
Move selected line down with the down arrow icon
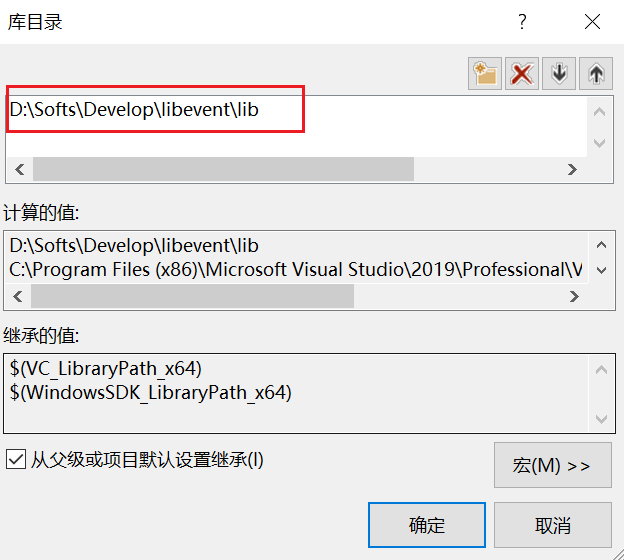tap(559, 74)
